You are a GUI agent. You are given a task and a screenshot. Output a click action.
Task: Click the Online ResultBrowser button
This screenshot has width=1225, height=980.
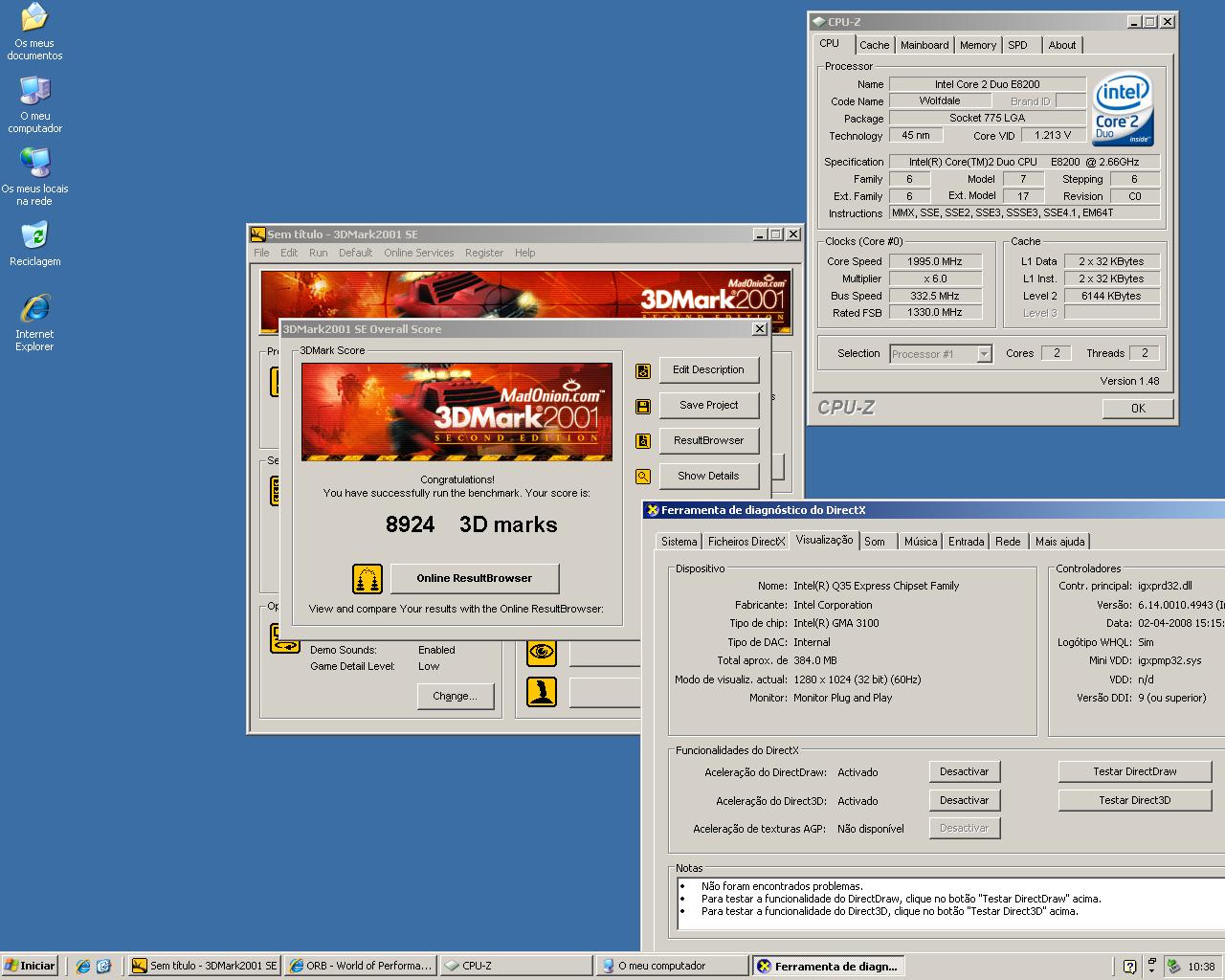(x=475, y=578)
